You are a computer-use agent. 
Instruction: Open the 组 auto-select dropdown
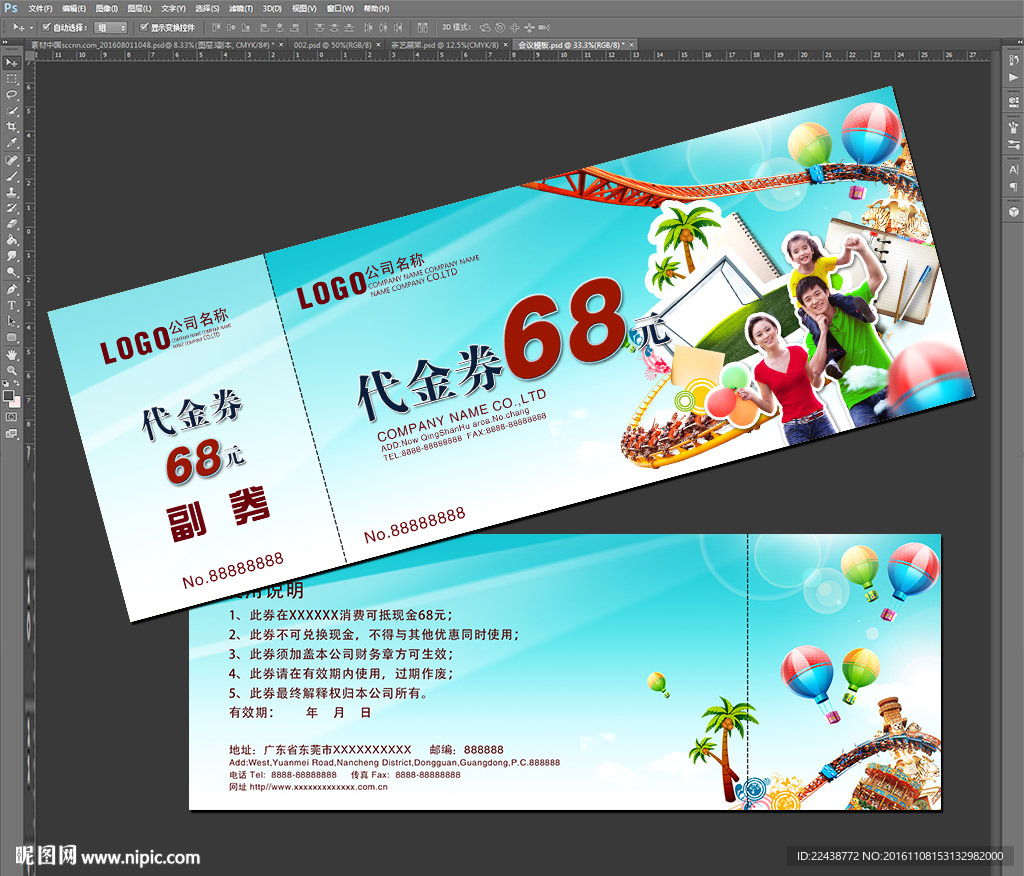pyautogui.click(x=110, y=27)
